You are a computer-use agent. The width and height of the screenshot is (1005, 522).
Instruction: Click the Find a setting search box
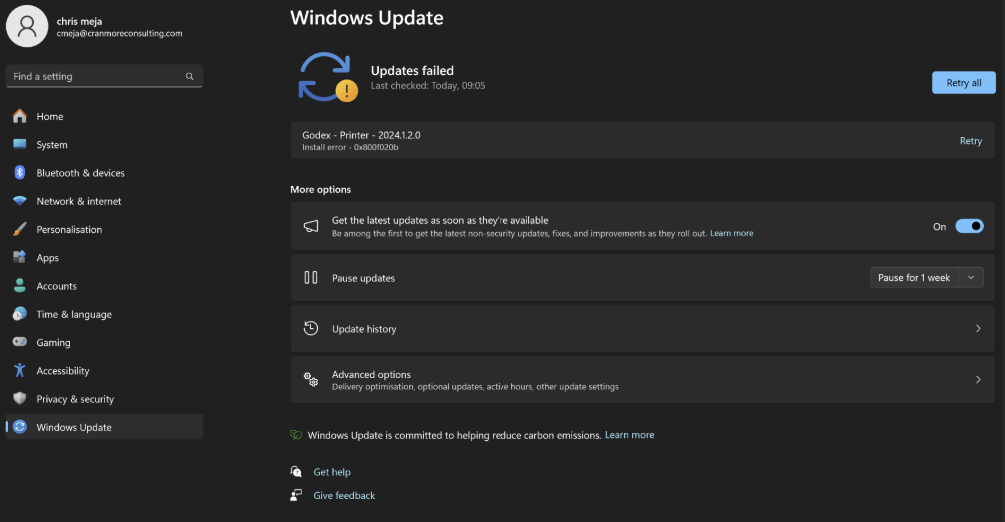pos(104,76)
